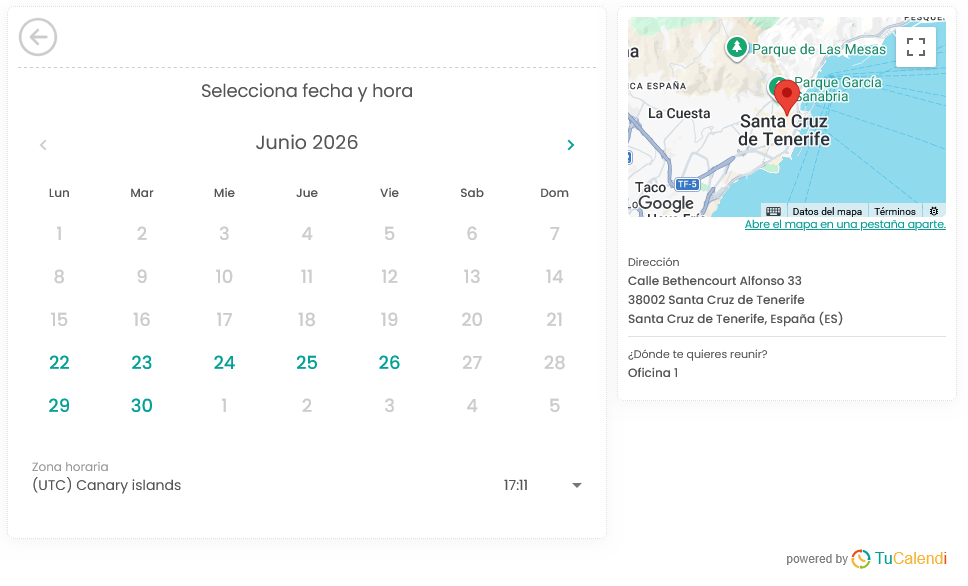Viewport: 968px width, 586px height.
Task: Click the red map location pin
Action: [786, 97]
